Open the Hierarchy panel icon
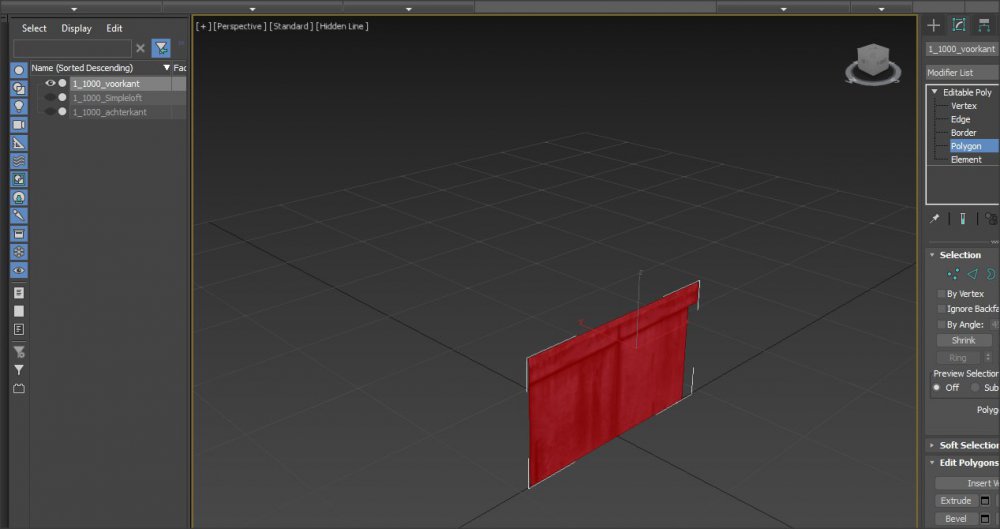 click(983, 25)
